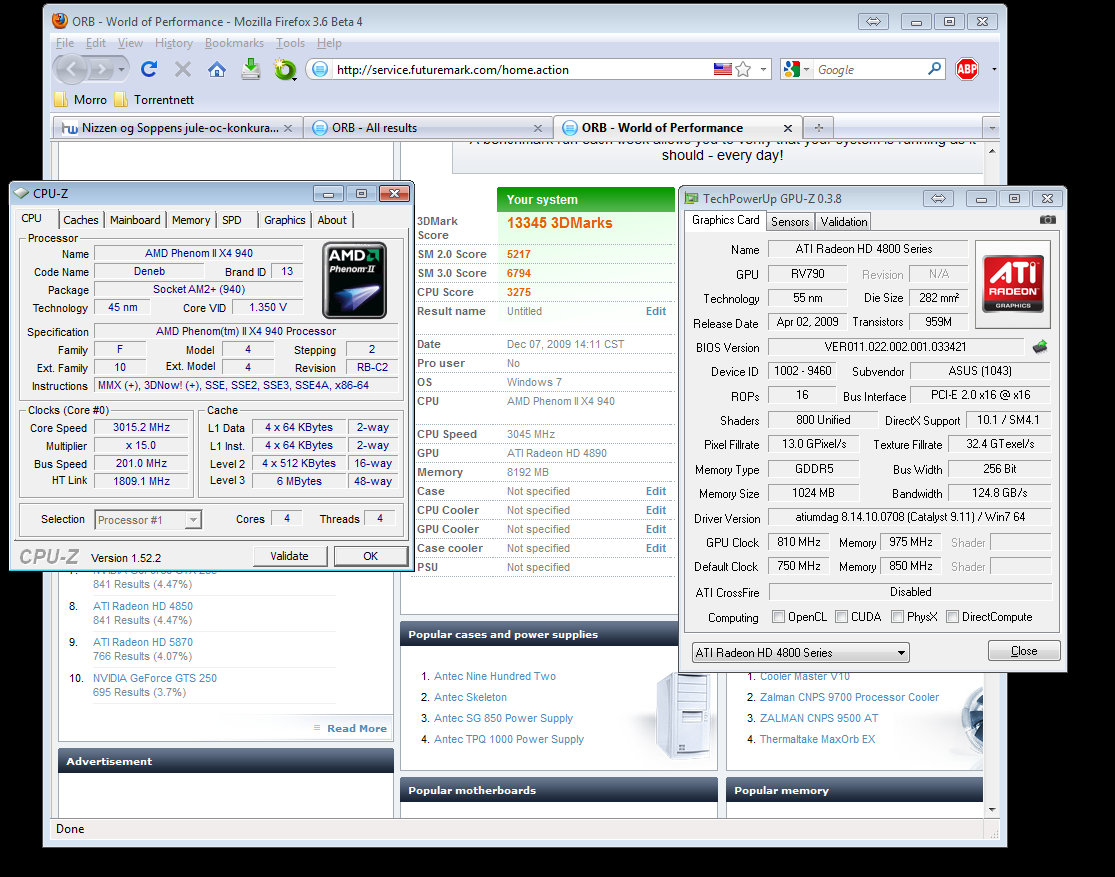
Task: Click the page scrollbar up arrow
Action: point(992,151)
